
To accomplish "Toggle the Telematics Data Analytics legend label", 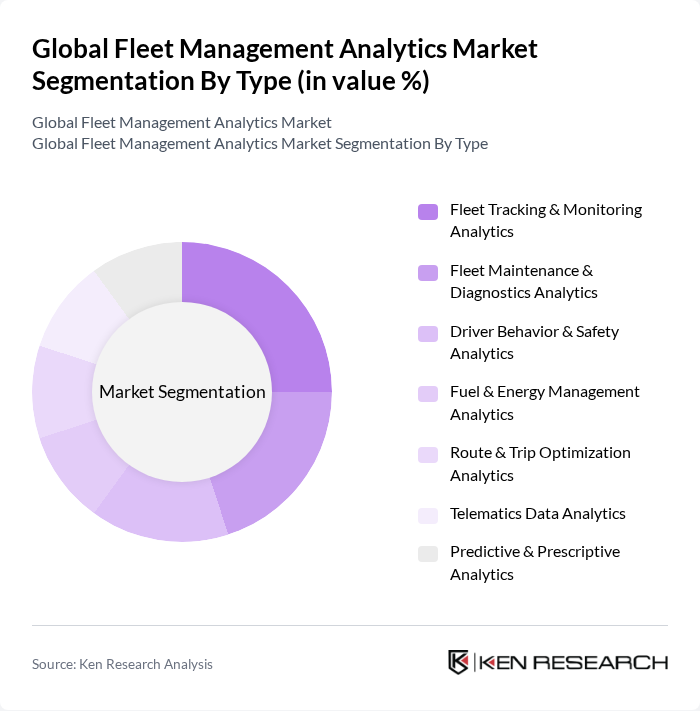I will 537,514.
